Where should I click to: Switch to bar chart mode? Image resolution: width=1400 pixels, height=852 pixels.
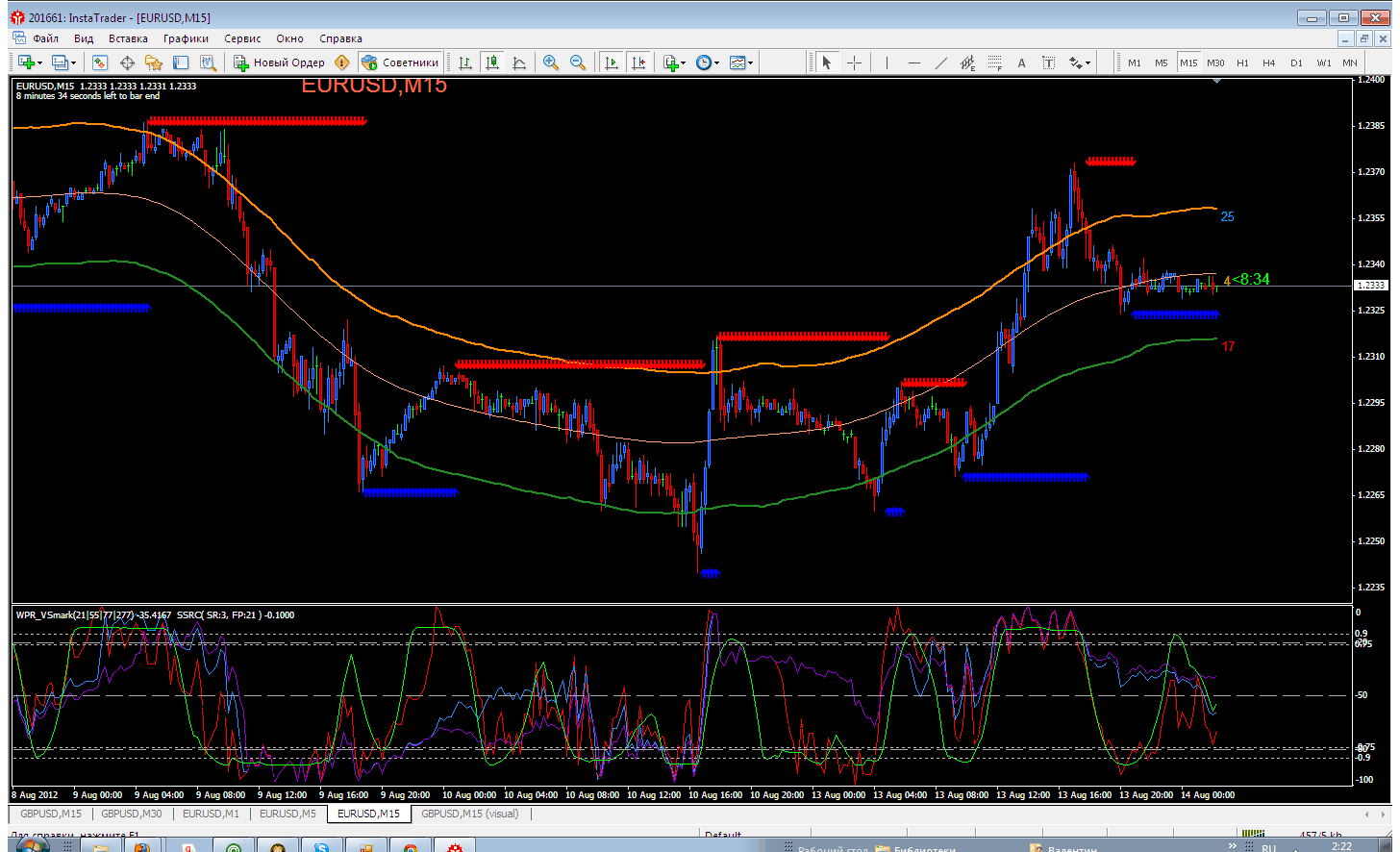(x=465, y=63)
